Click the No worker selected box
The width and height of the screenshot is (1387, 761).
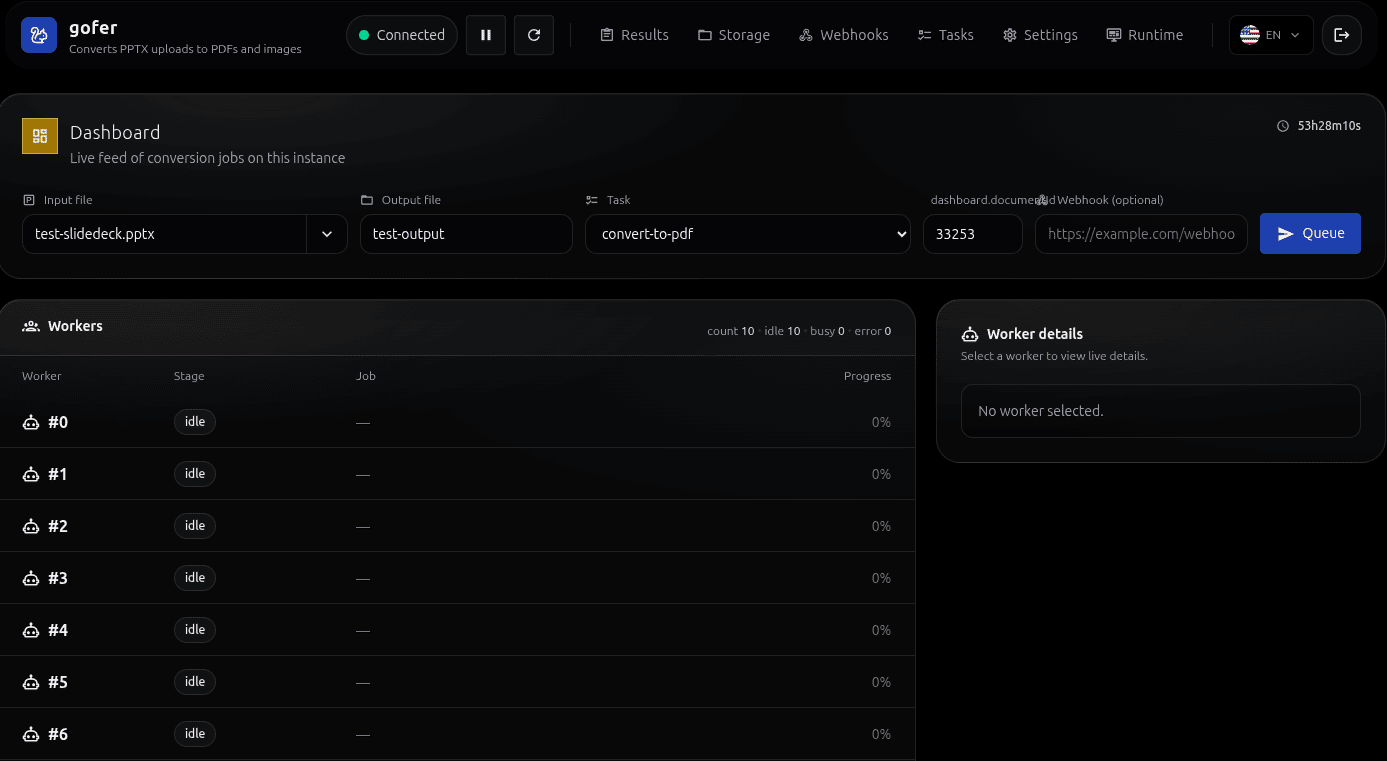point(1161,411)
